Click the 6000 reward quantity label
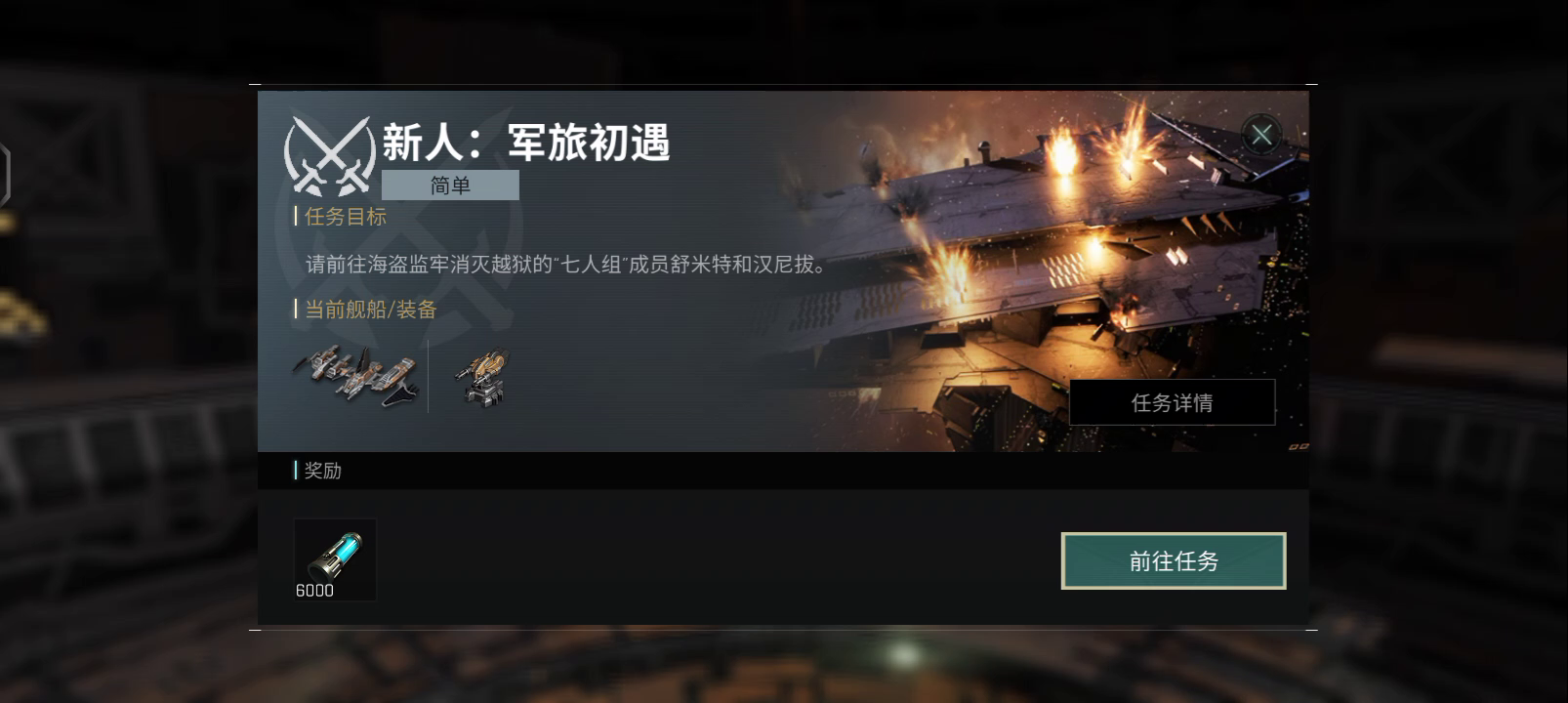Image resolution: width=1568 pixels, height=703 pixels. 314,590
